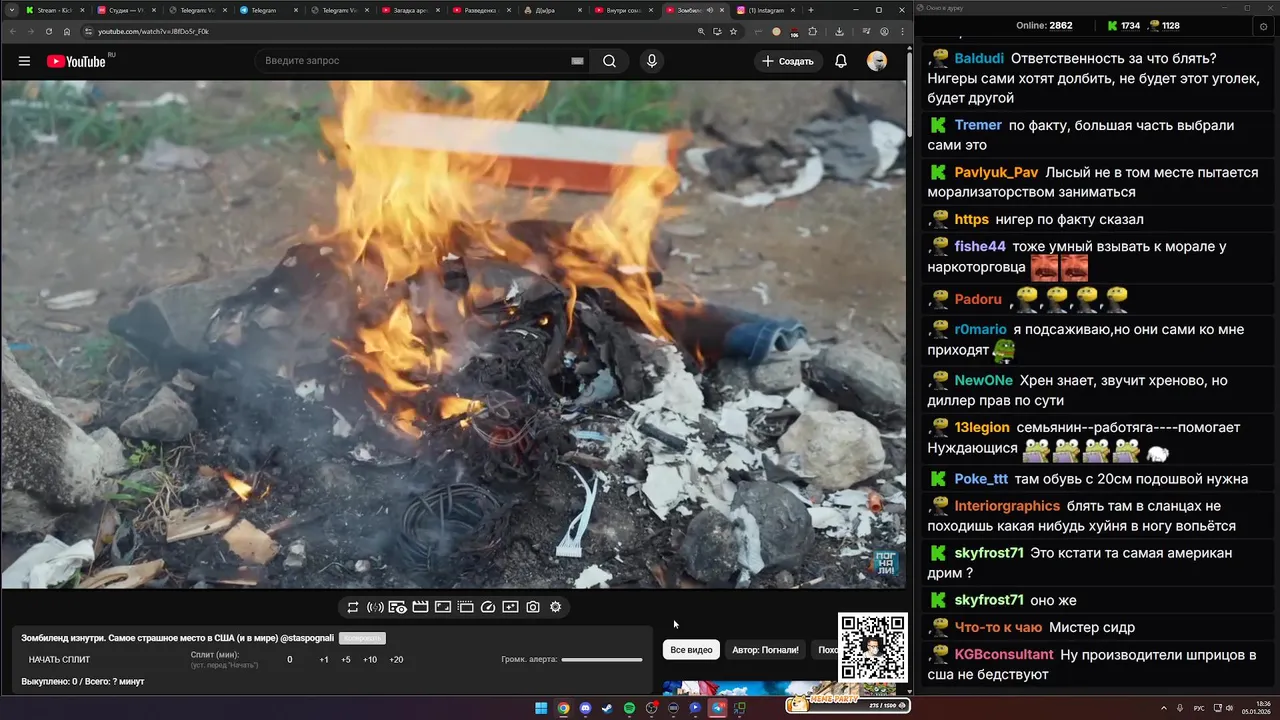
Task: Open the playback speed gauge icon
Action: 488,607
